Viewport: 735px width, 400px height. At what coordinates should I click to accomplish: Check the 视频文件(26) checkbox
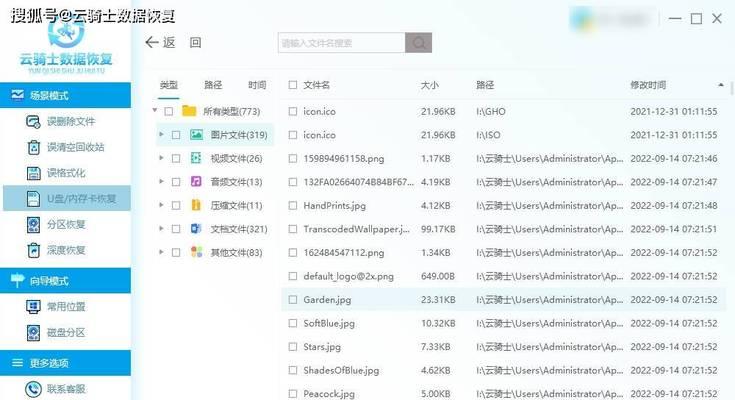(176, 158)
